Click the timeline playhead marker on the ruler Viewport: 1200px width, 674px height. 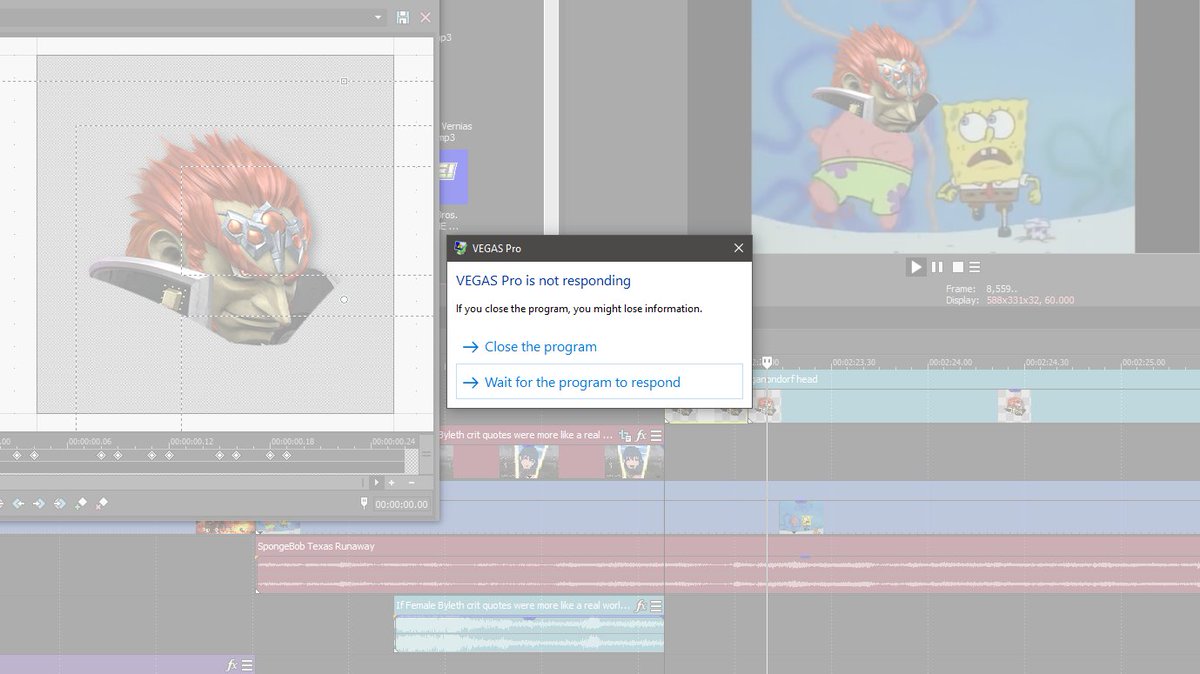767,362
